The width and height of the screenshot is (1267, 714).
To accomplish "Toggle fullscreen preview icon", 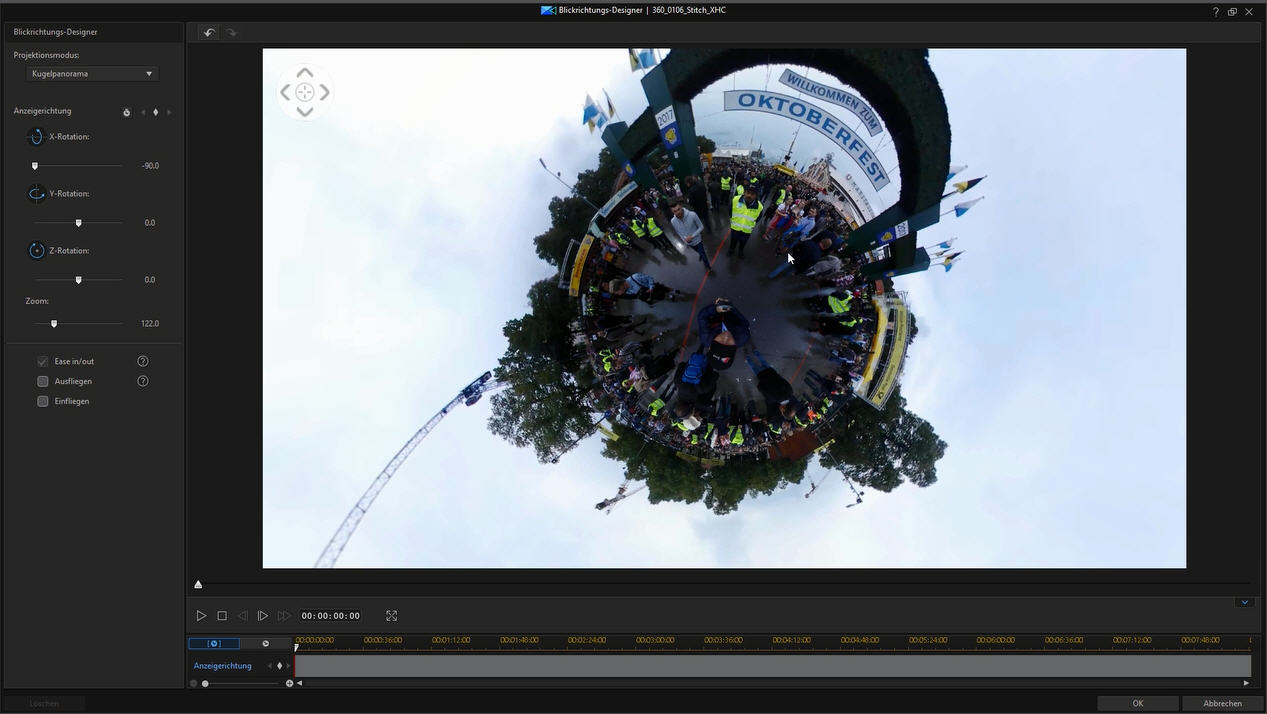I will point(392,616).
